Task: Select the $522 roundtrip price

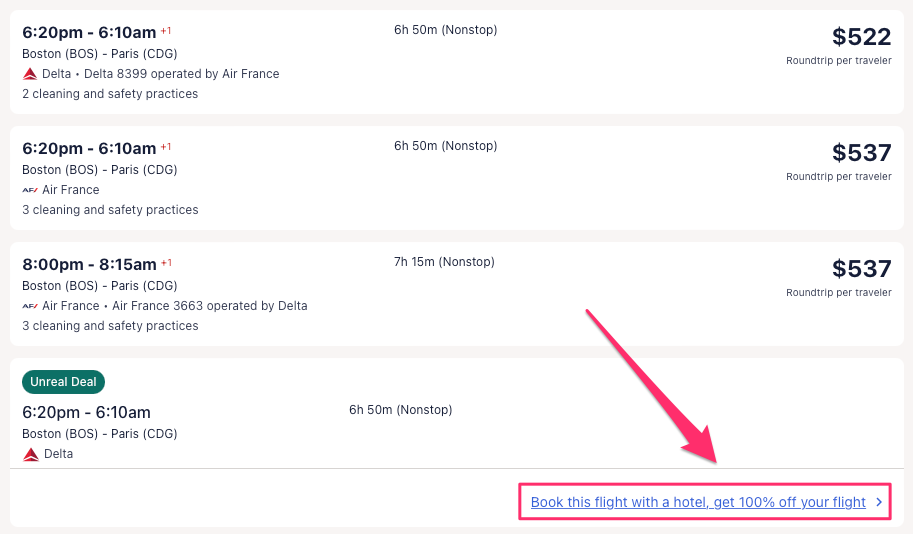Action: pos(861,37)
